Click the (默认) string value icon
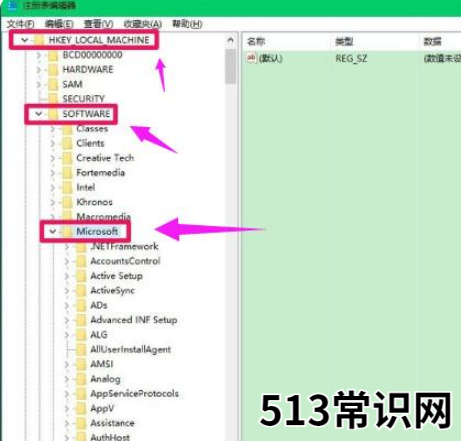 [x=251, y=58]
